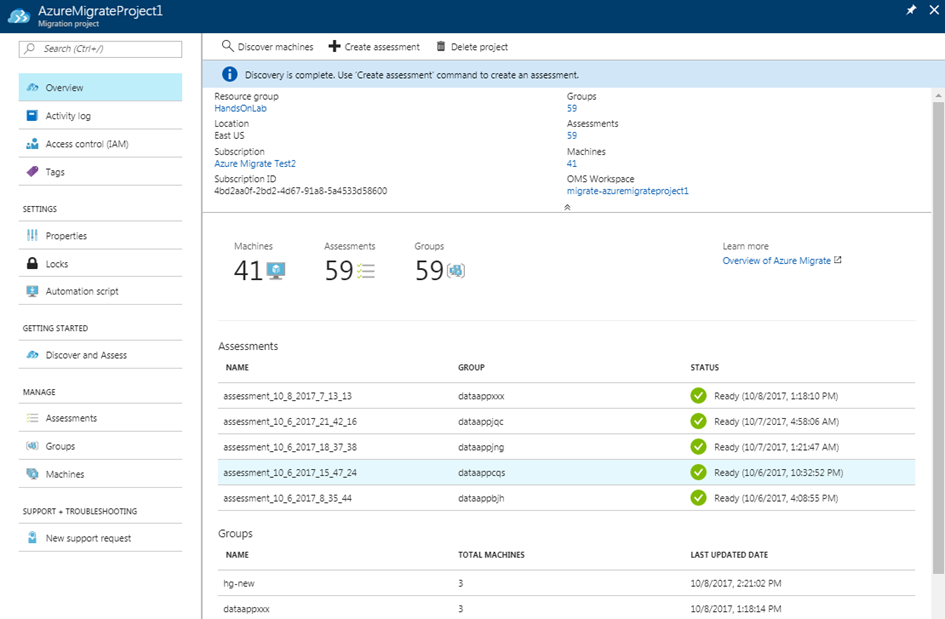Click the Create assessment button
Image resolution: width=945 pixels, height=619 pixels.
[x=374, y=46]
